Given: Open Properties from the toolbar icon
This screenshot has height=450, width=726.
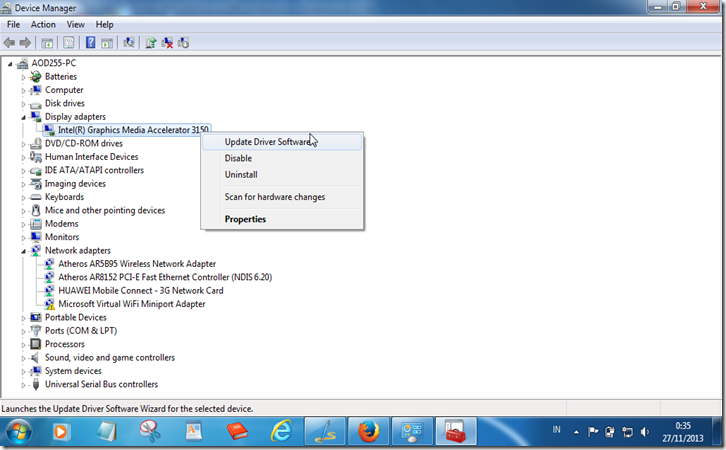Looking at the screenshot, I should 69,43.
